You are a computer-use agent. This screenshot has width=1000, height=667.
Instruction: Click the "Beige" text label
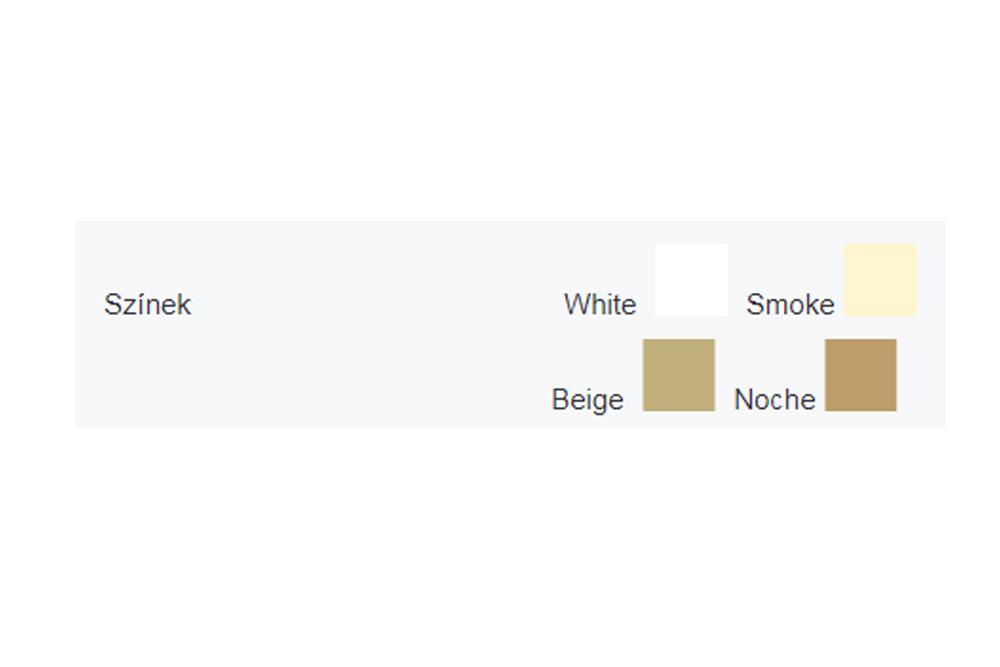pos(587,400)
